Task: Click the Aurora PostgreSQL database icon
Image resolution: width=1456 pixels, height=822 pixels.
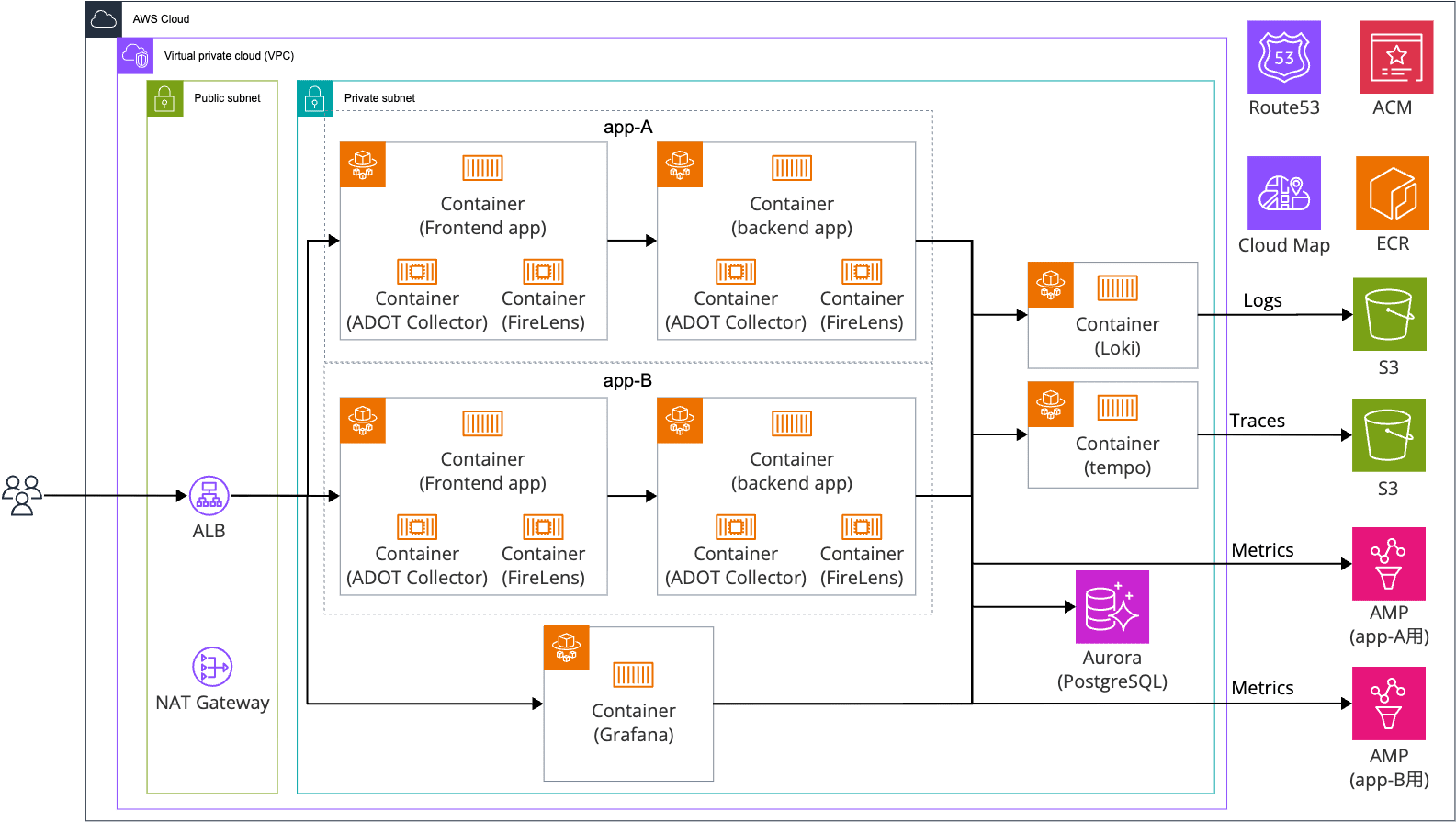Action: pyautogui.click(x=1112, y=607)
